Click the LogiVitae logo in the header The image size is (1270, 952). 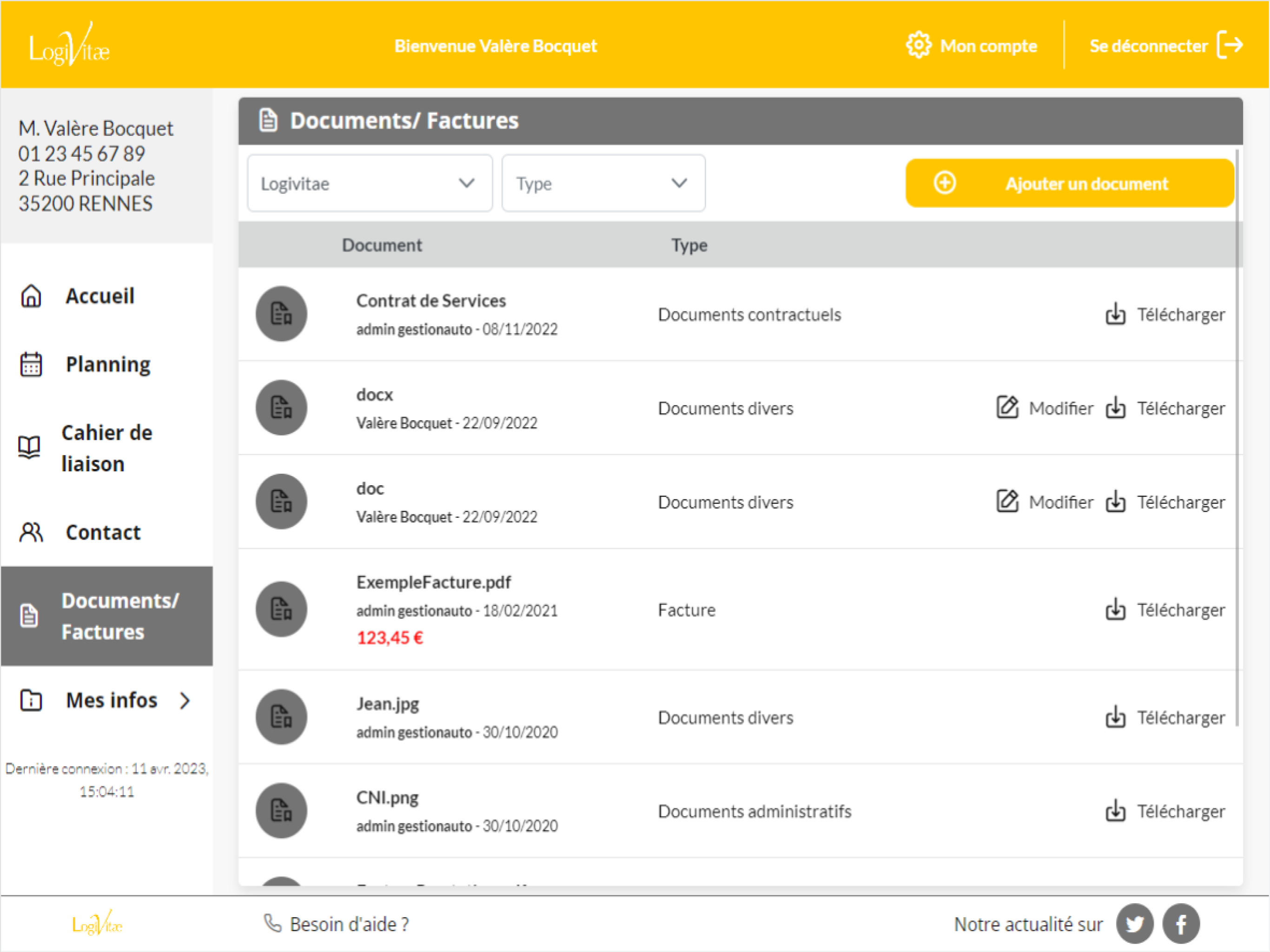click(69, 45)
